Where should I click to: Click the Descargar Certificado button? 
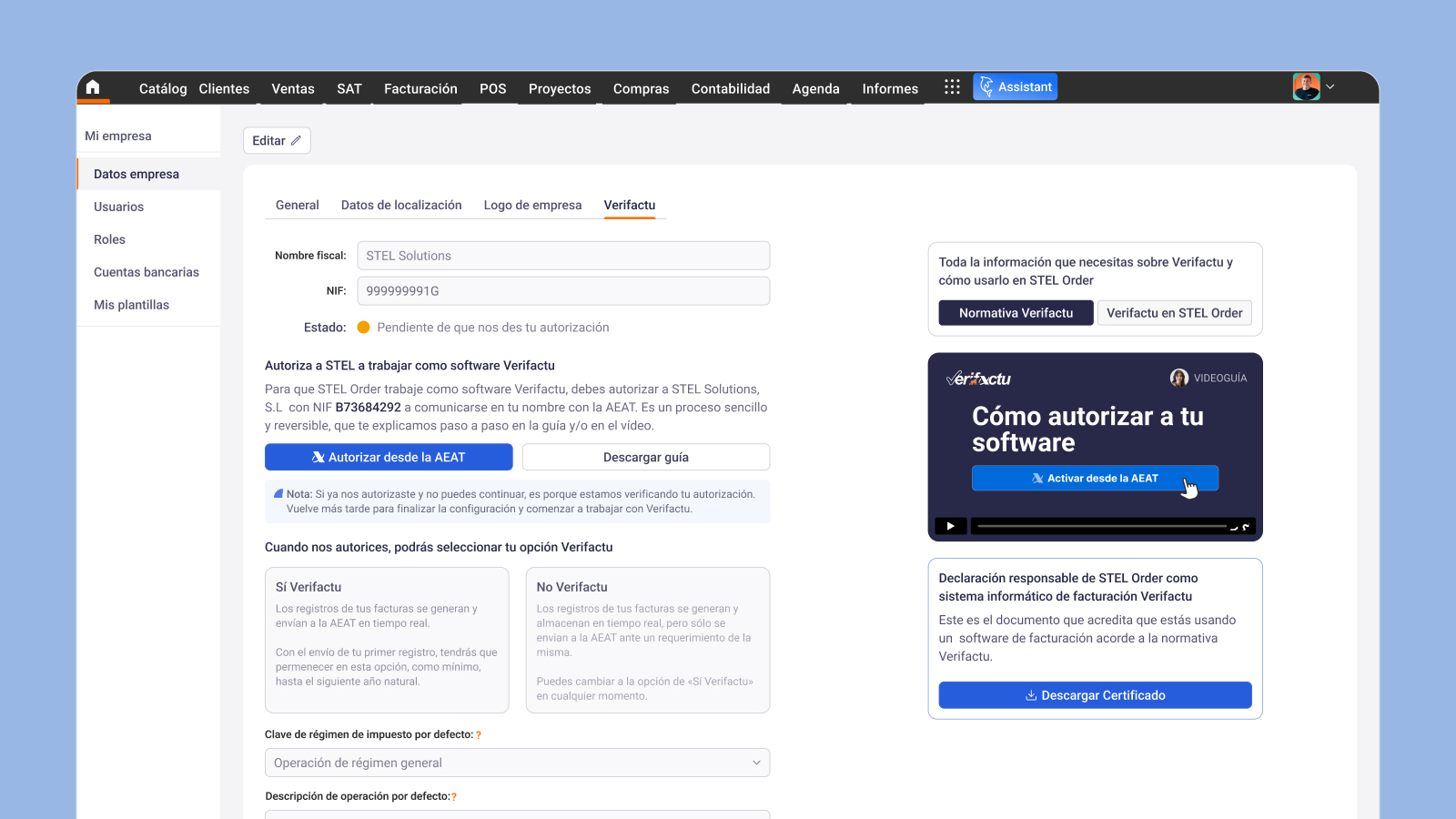1096,695
